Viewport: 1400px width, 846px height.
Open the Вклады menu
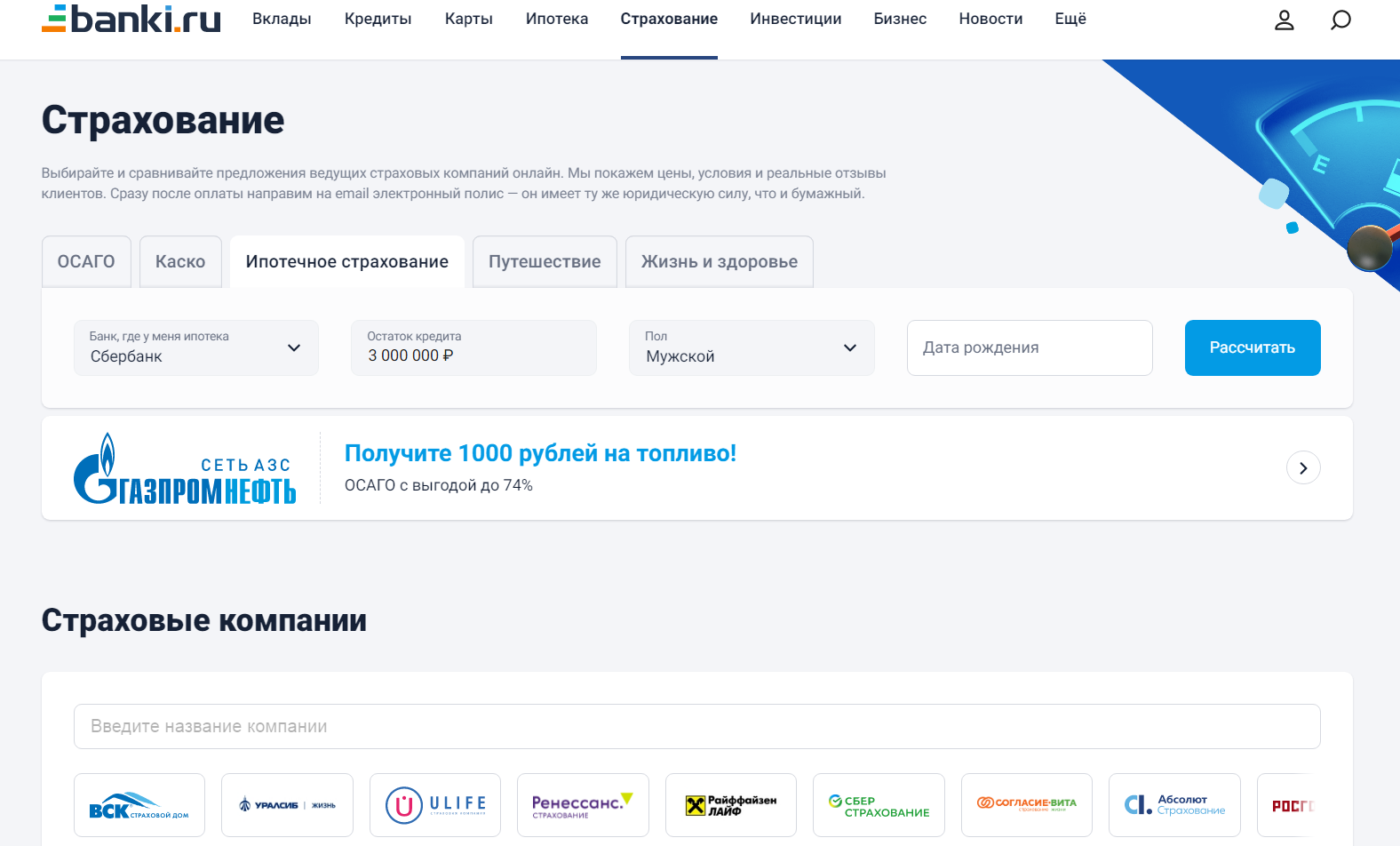[282, 19]
